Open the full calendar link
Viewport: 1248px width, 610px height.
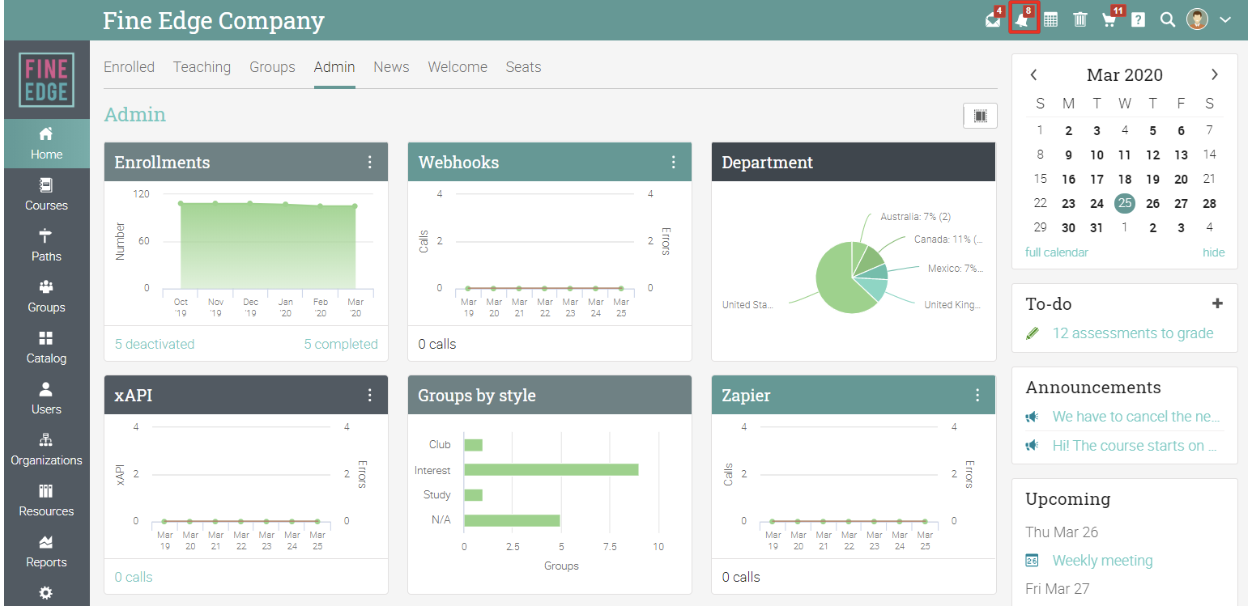click(x=1057, y=252)
